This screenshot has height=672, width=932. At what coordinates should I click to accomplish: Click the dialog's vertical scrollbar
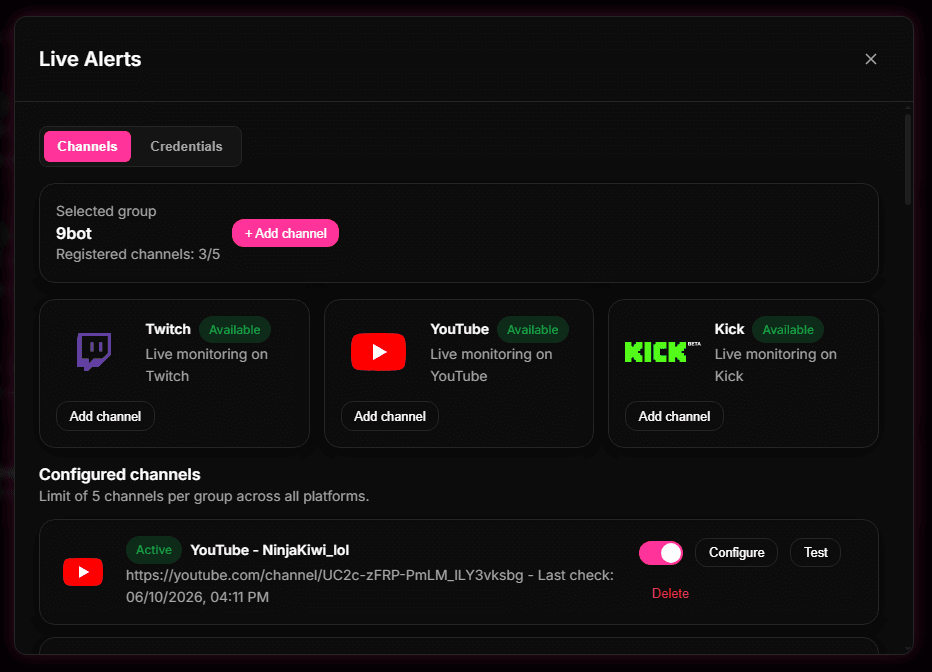[x=908, y=160]
